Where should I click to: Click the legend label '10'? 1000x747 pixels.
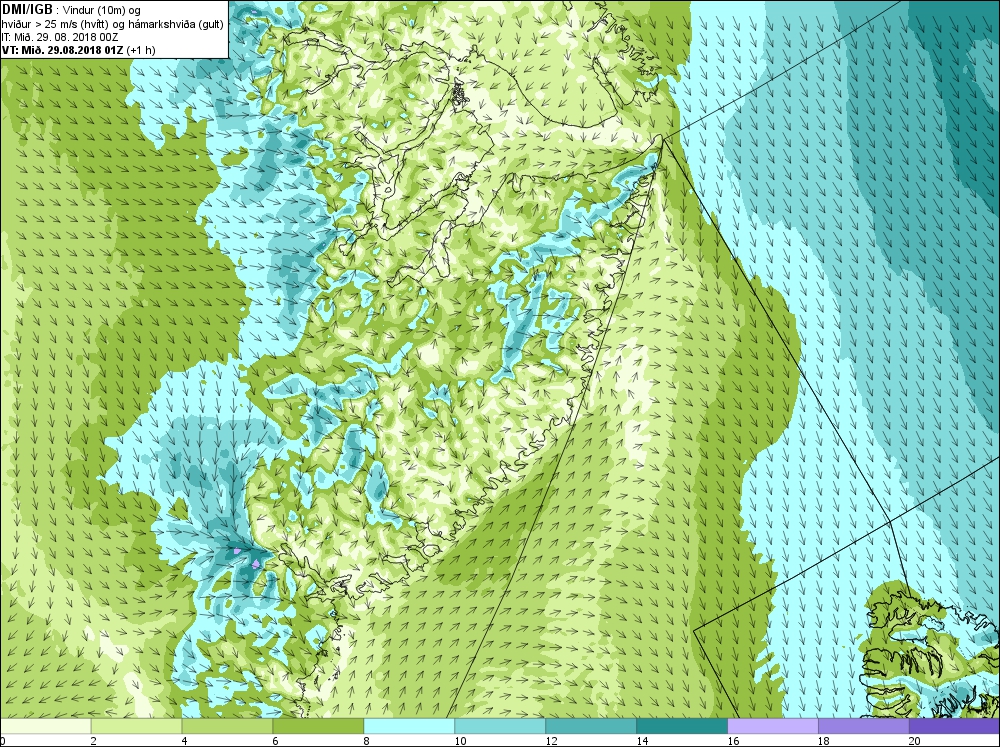[x=460, y=741]
